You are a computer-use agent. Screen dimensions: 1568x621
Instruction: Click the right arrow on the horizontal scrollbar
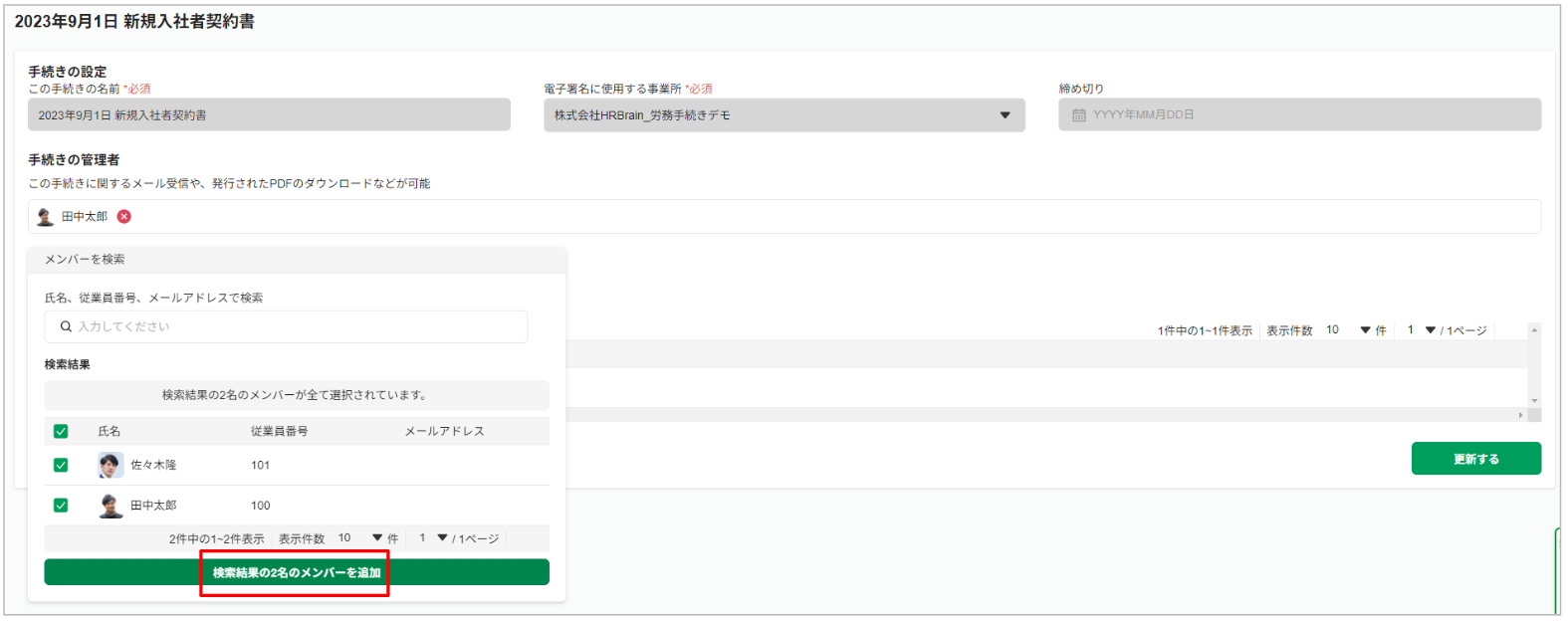pos(1520,414)
